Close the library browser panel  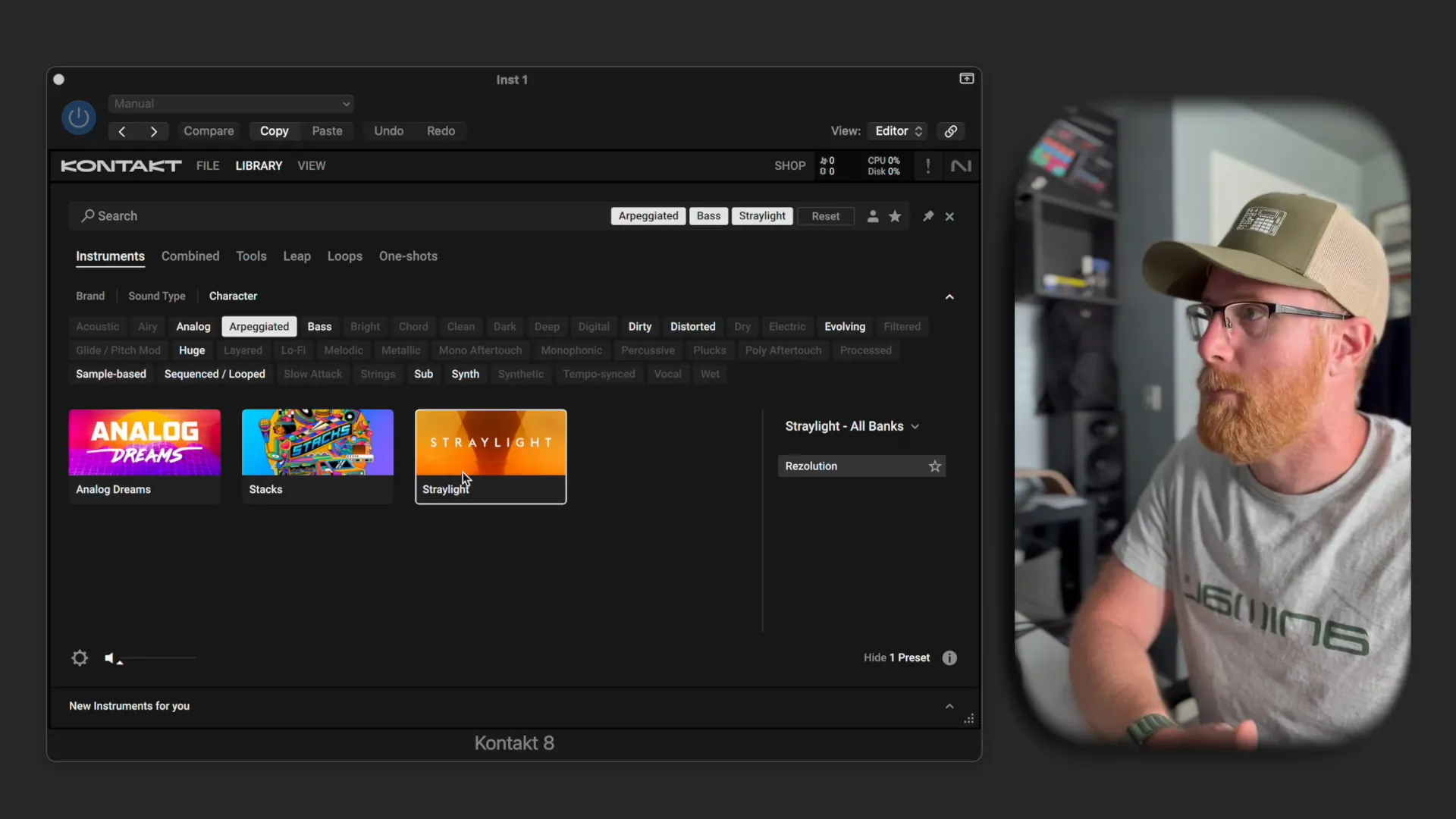[x=949, y=217]
